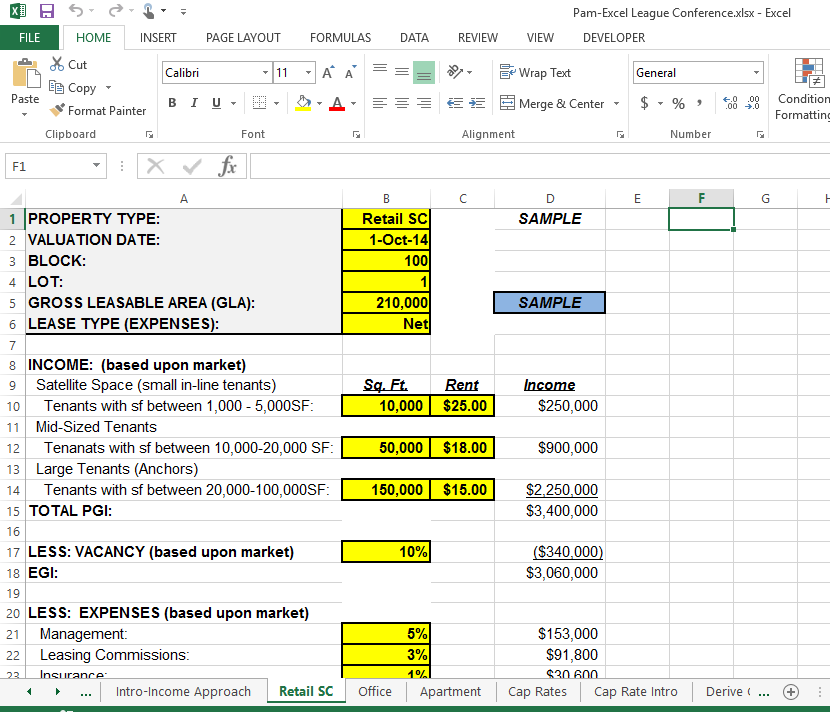Add a new sheet with the plus button

(791, 691)
